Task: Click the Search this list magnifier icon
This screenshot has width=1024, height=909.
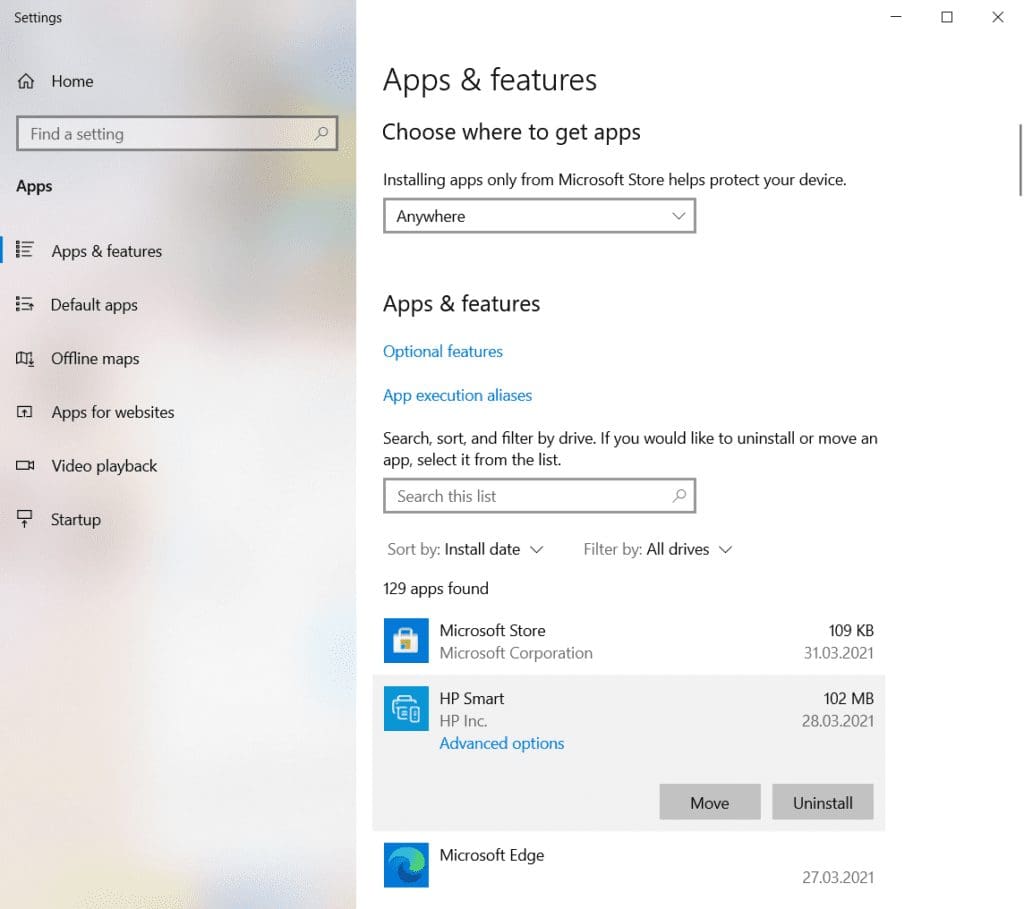Action: (x=679, y=496)
